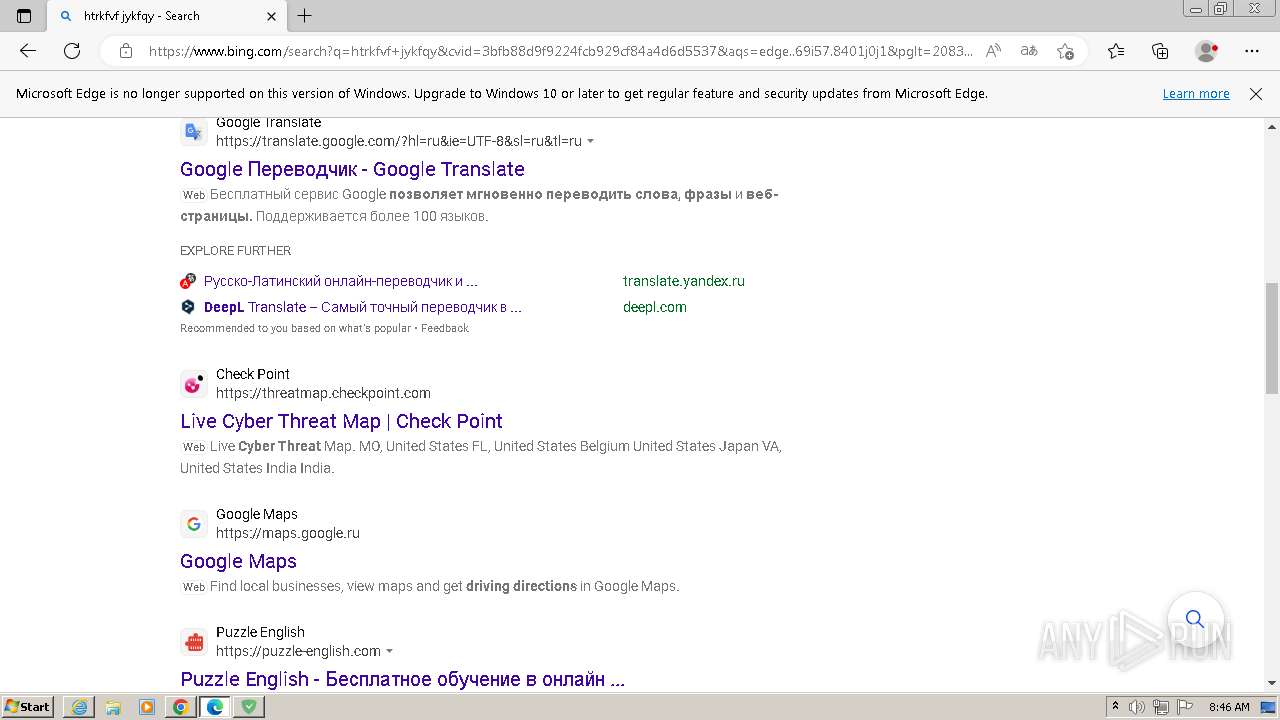Click the translate.yandex.ru domain text

(684, 281)
